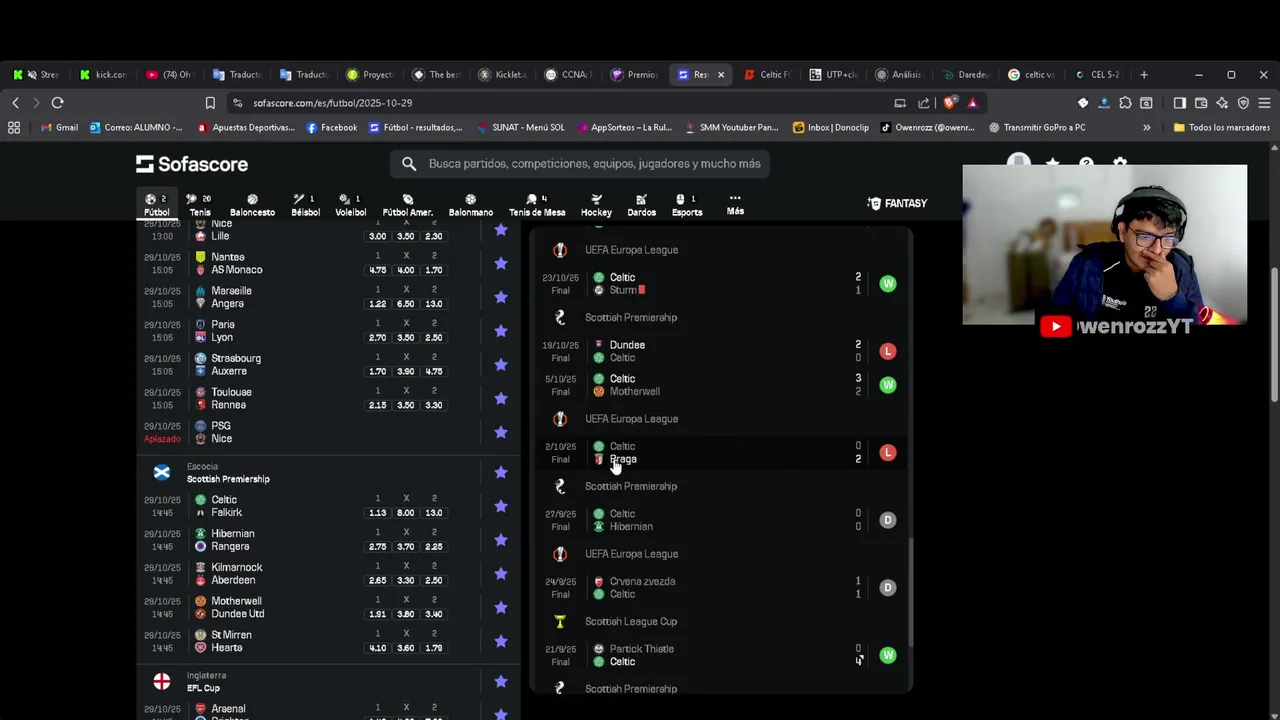Click the browser reload icon
This screenshot has height=720, width=1280.
(x=57, y=103)
